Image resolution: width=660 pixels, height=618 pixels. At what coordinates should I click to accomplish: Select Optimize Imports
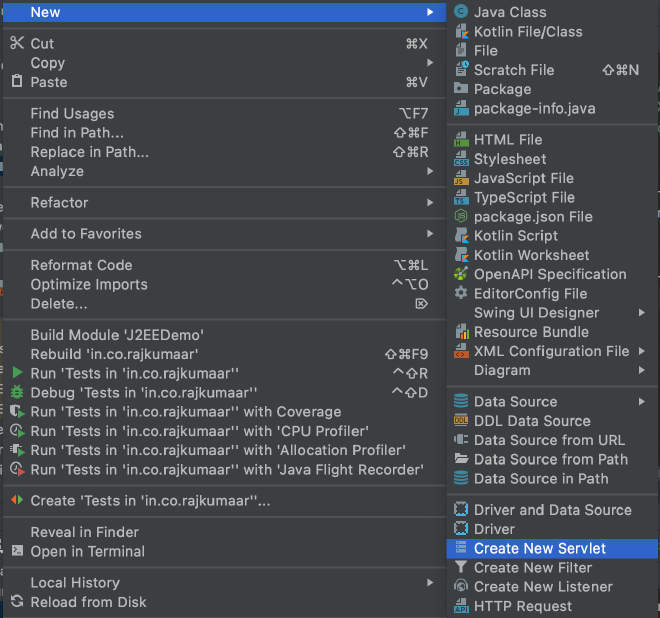coord(224,284)
